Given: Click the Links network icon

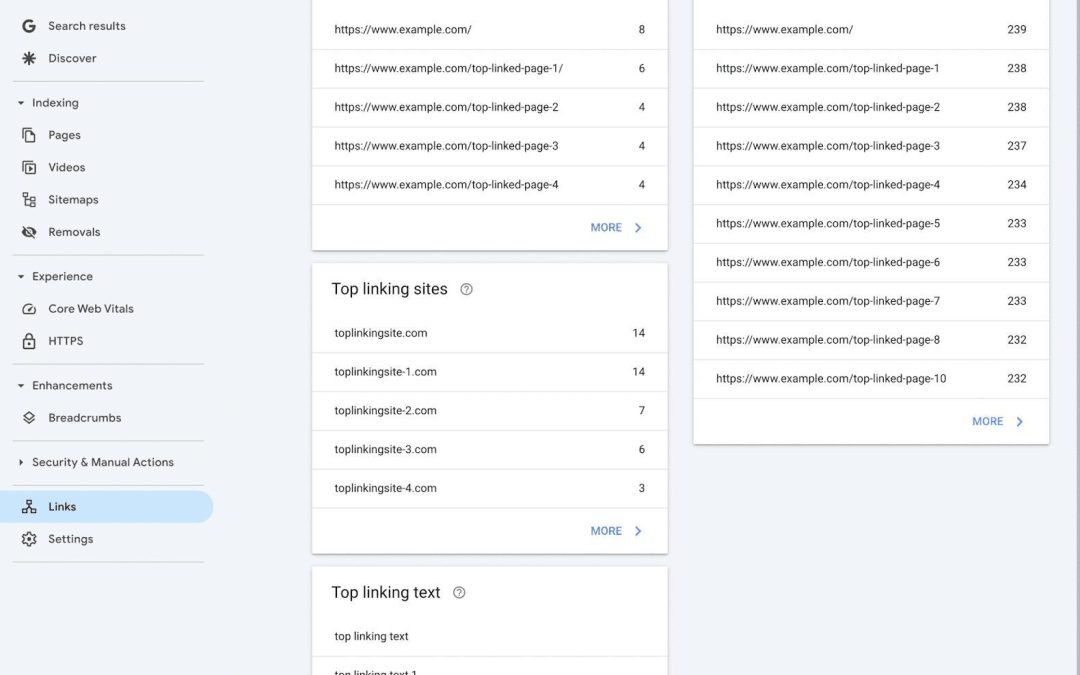Looking at the screenshot, I should tap(29, 507).
